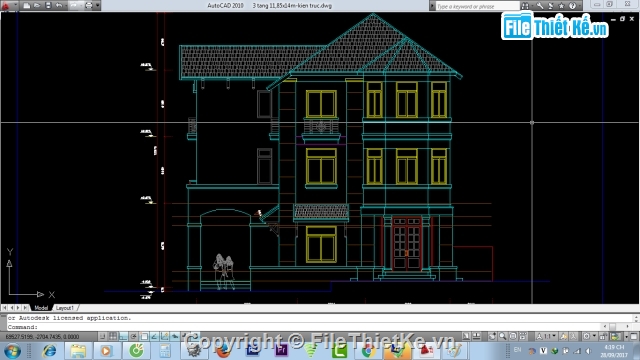Create a new drawing from toolbar
The height and width of the screenshot is (360, 640).
(27, 5)
